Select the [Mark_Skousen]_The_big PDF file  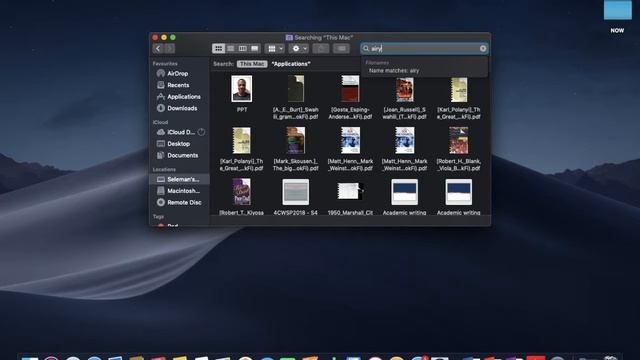pyautogui.click(x=296, y=140)
